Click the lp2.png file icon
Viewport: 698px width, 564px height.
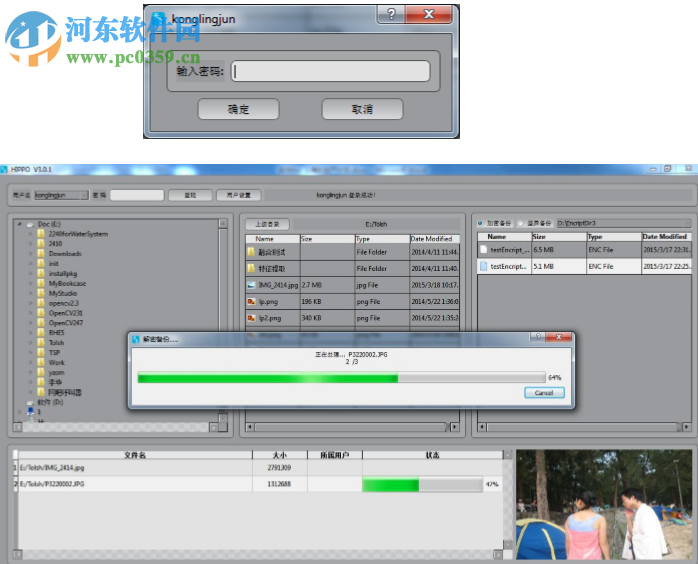click(251, 318)
